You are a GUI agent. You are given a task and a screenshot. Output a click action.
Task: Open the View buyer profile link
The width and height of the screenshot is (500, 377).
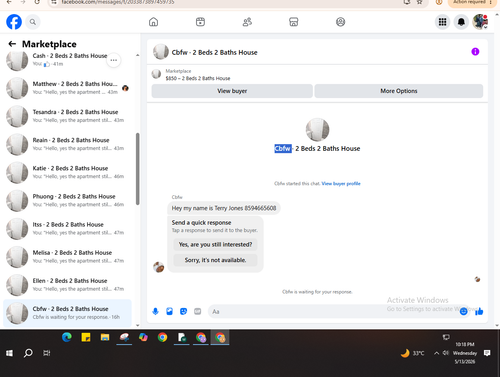(341, 183)
